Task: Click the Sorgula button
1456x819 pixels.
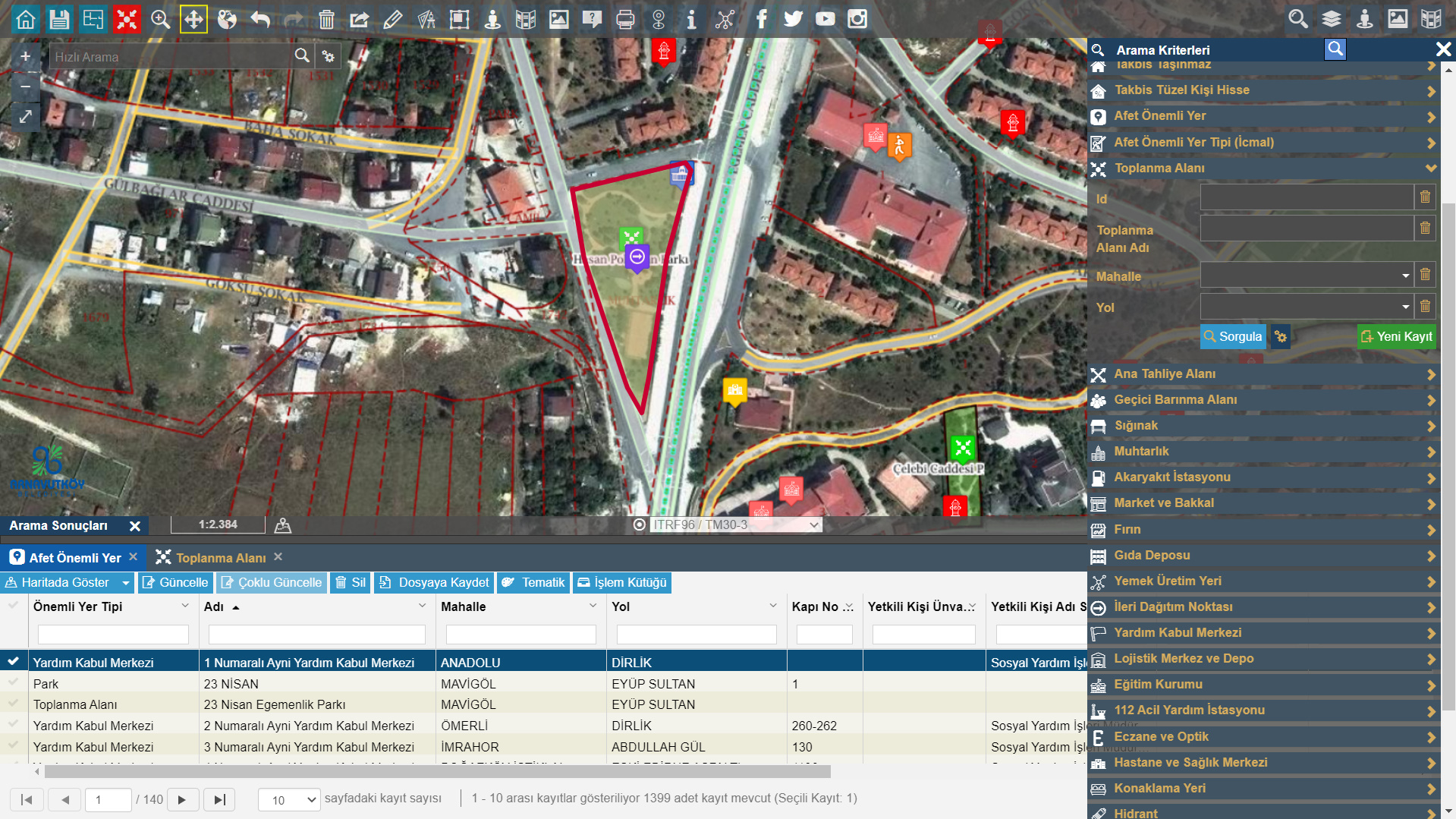Action: coord(1233,336)
